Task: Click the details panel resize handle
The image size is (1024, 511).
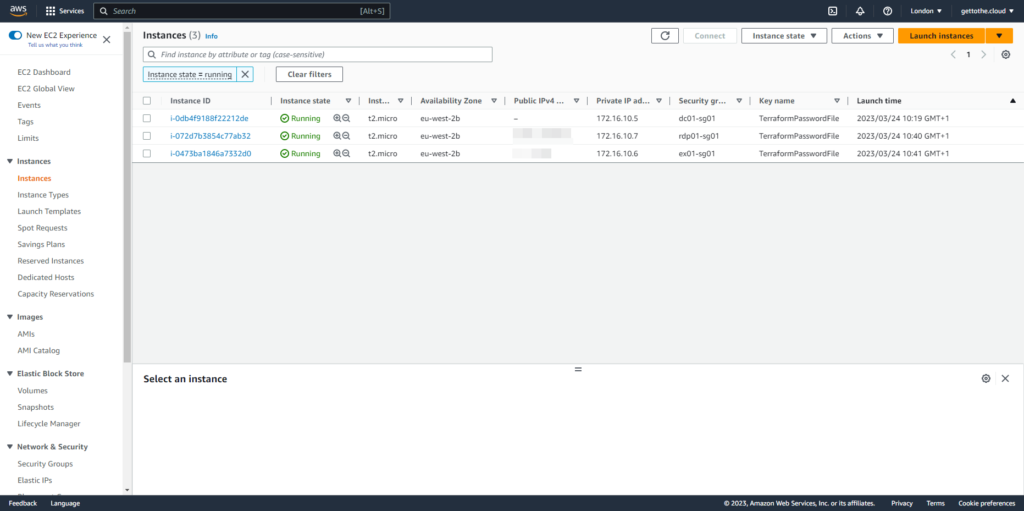Action: 577,369
